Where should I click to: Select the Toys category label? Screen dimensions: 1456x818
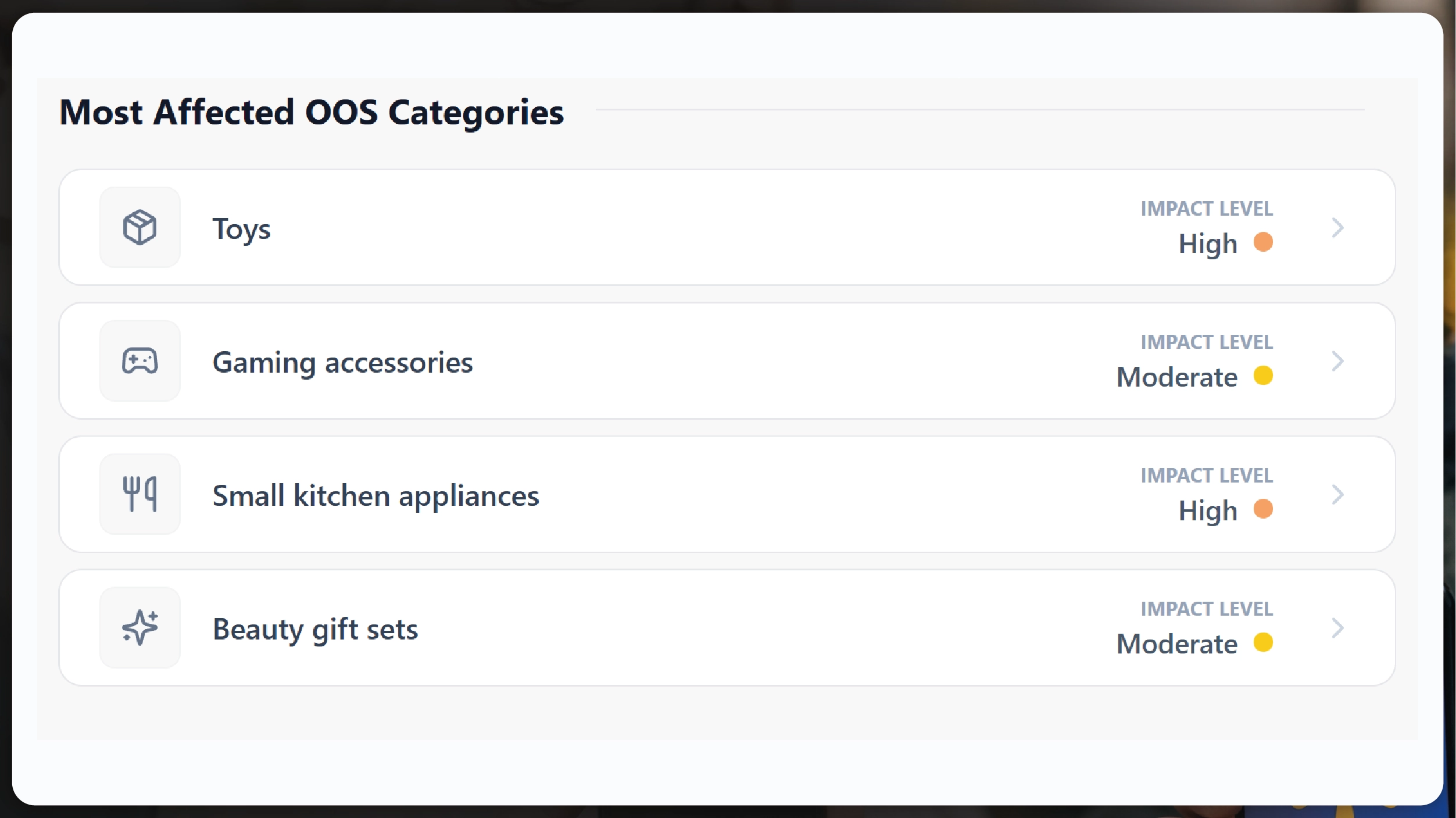(x=241, y=229)
